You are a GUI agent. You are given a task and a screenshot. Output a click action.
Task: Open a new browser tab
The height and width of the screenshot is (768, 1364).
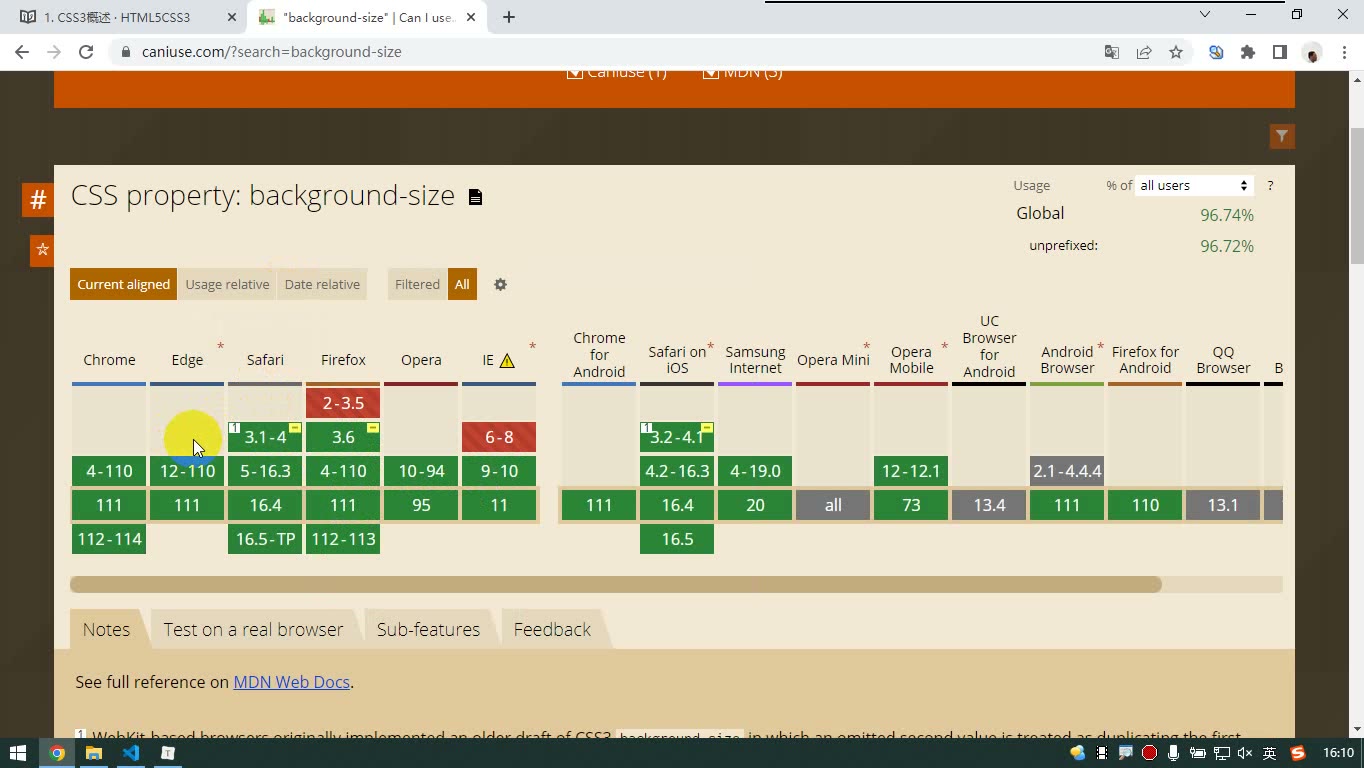point(509,17)
